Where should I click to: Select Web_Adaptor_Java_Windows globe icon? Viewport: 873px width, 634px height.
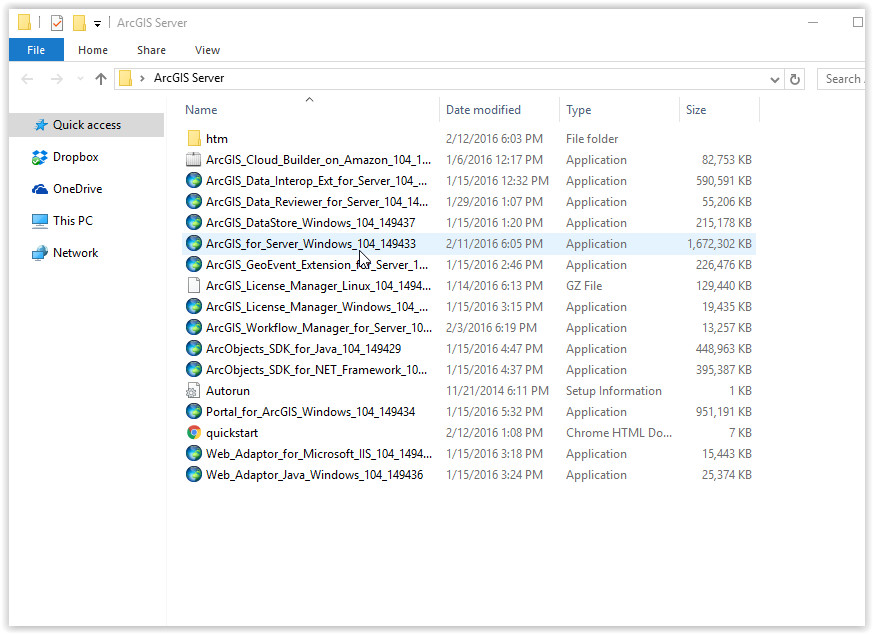tap(194, 475)
